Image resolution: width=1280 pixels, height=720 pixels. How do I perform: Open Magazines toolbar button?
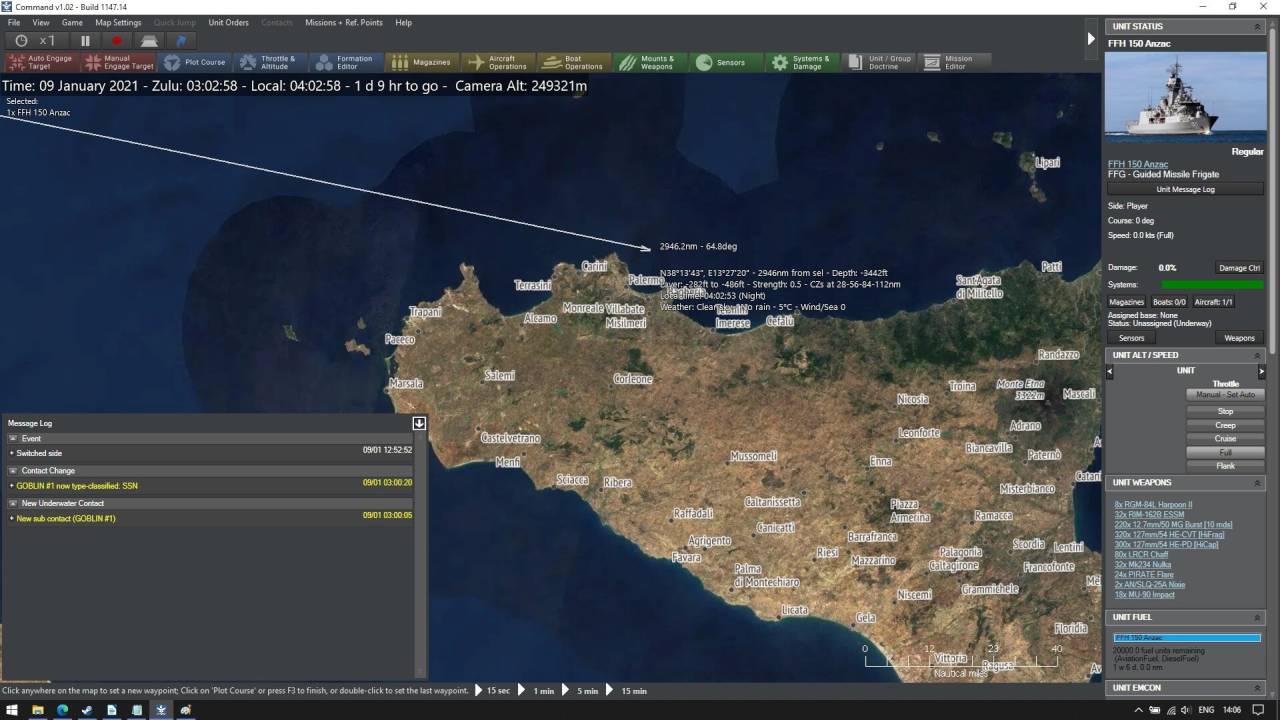tap(422, 62)
